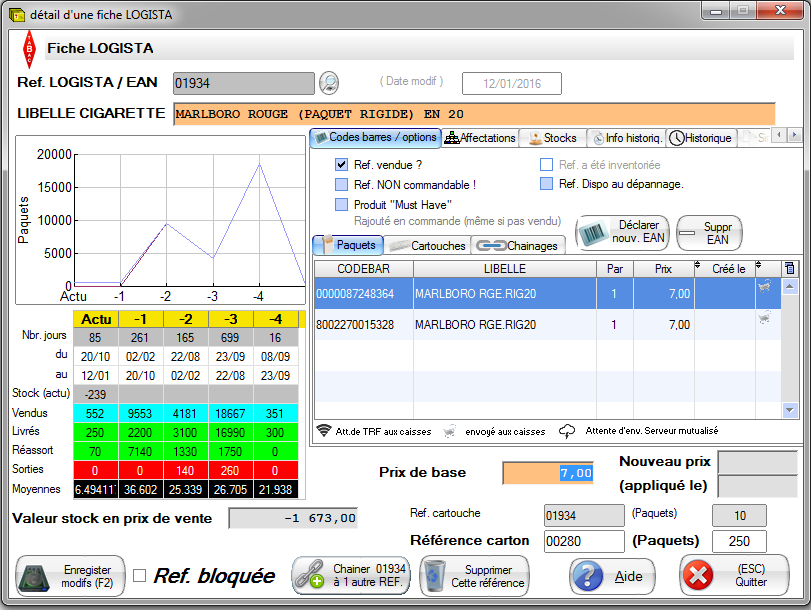Enable "Ref. NON commandable !" checkbox

tap(341, 185)
